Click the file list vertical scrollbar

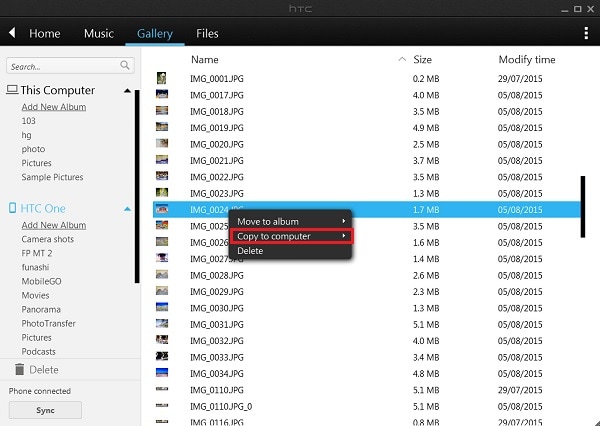(x=583, y=207)
